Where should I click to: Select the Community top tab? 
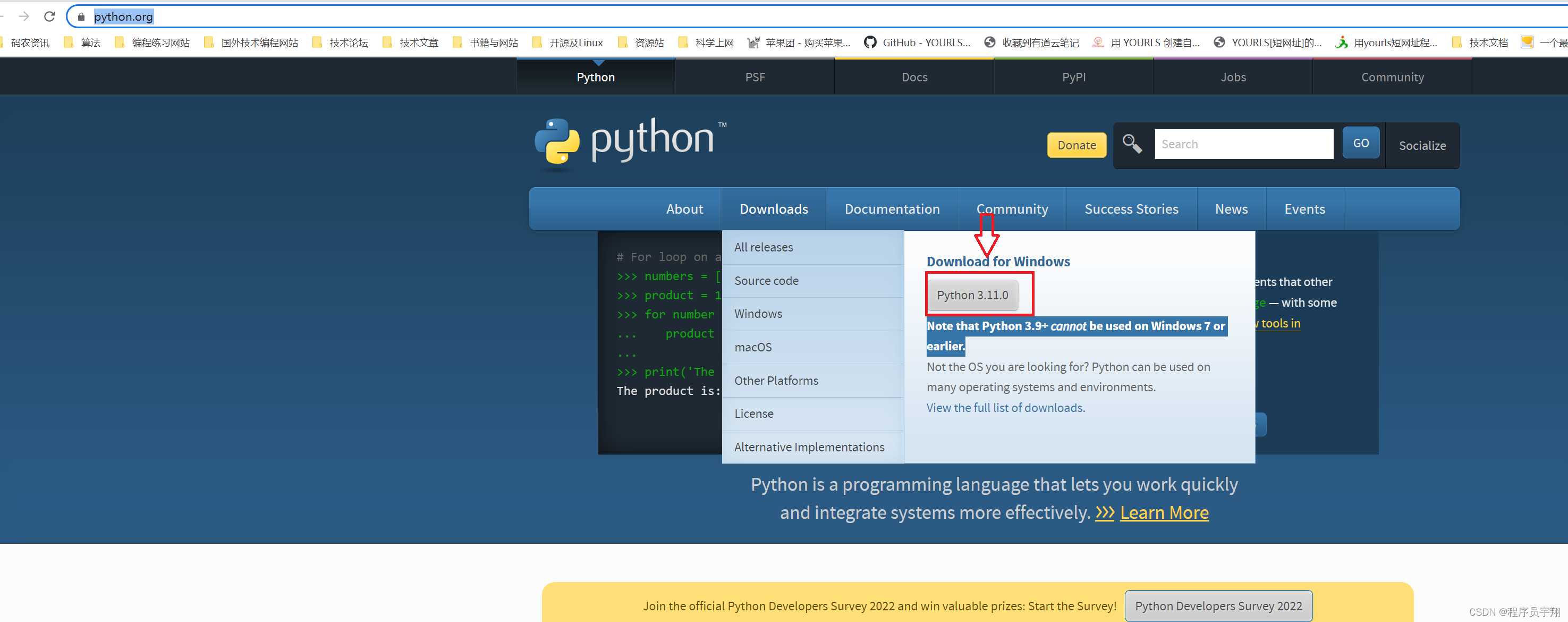pos(1393,77)
